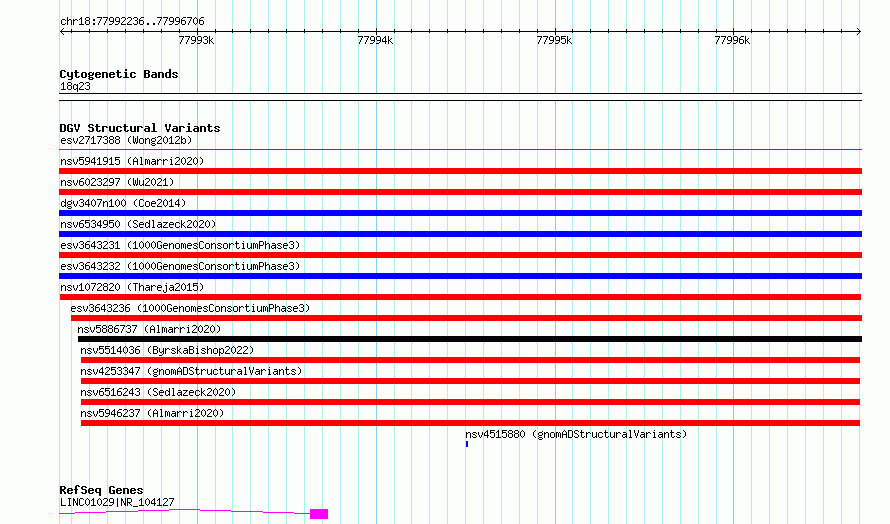890x524 pixels.
Task: Click the esv2717388 (Wong2012b) variant label
Action: click(126, 140)
